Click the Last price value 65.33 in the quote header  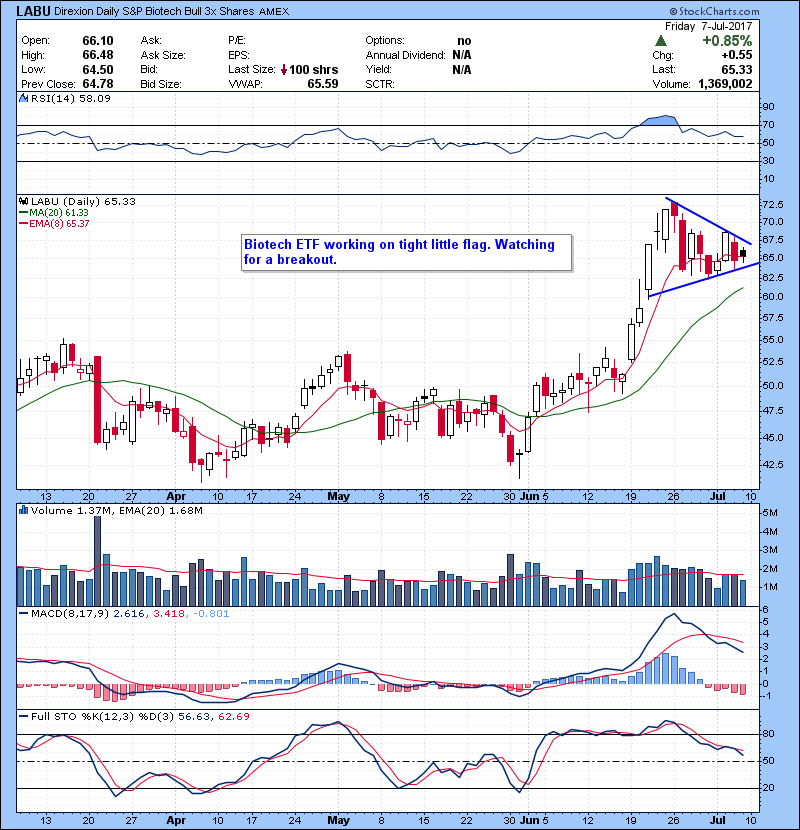[736, 69]
